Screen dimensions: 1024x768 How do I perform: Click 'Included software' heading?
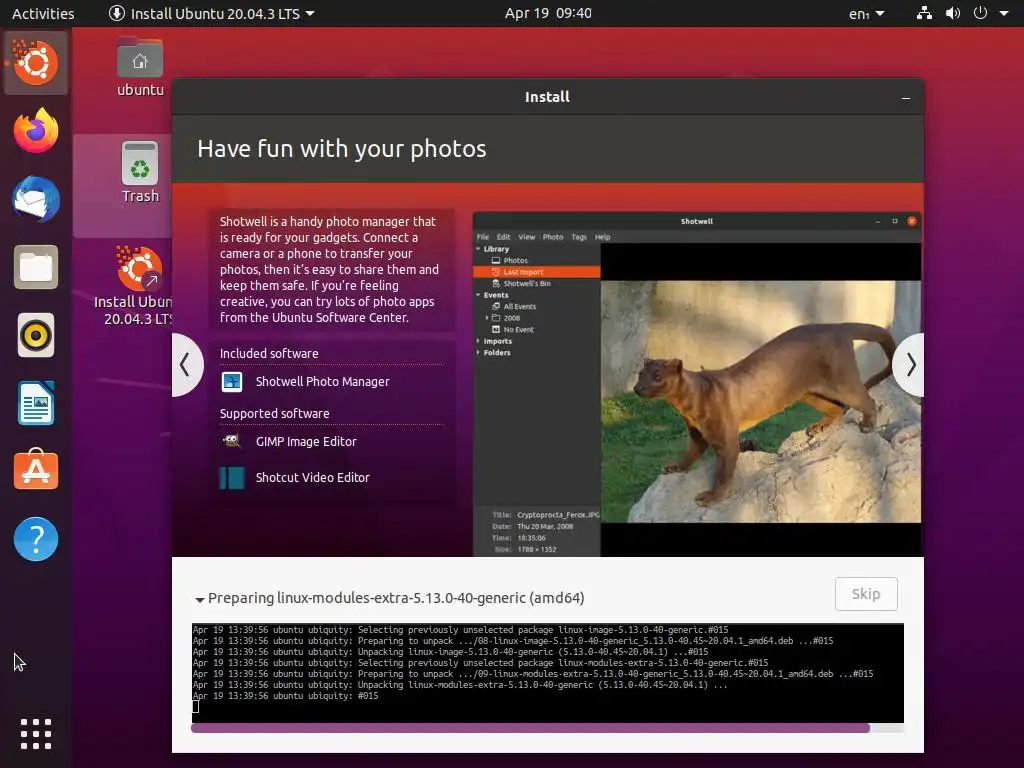coord(269,353)
